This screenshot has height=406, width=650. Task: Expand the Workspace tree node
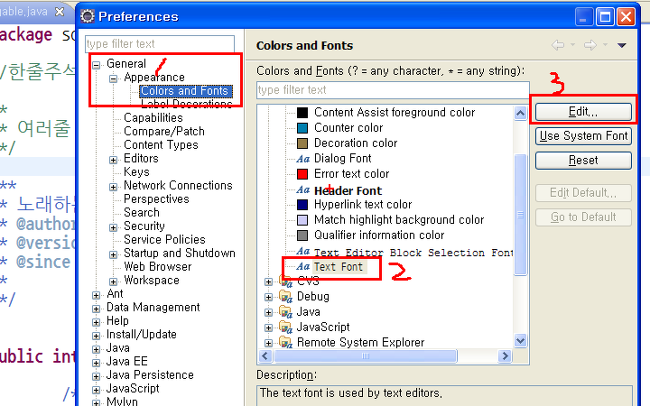[x=113, y=282]
